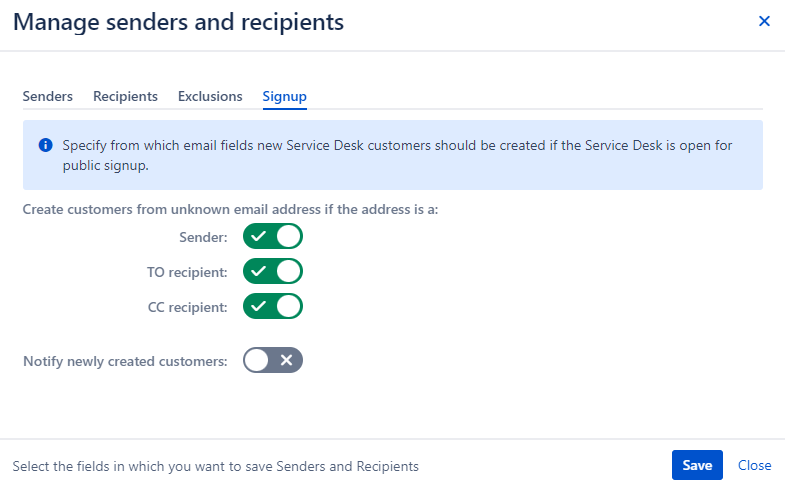Click the white knob of the TO recipient switch
The height and width of the screenshot is (484, 785).
[289, 271]
